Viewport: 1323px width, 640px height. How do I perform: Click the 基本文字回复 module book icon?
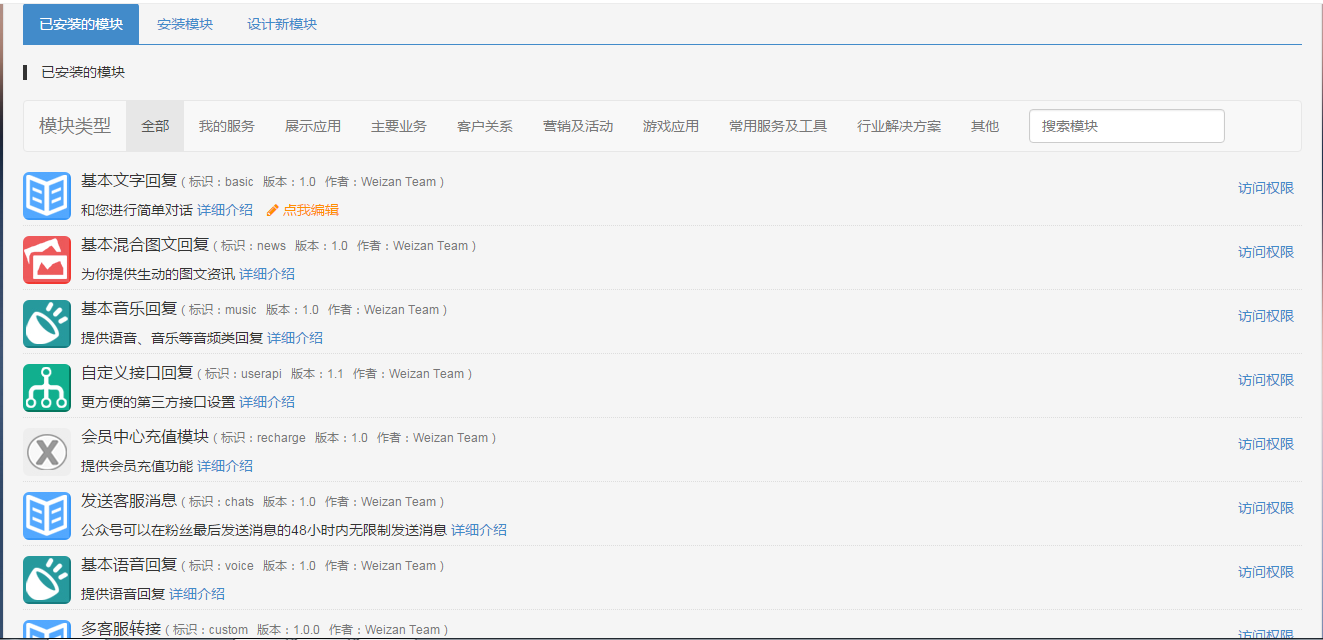coord(47,195)
